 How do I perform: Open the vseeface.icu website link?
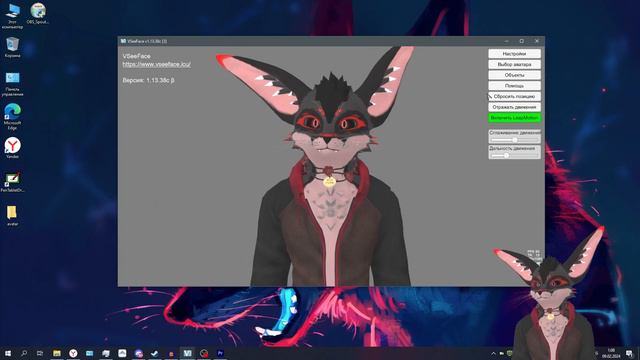[156, 64]
